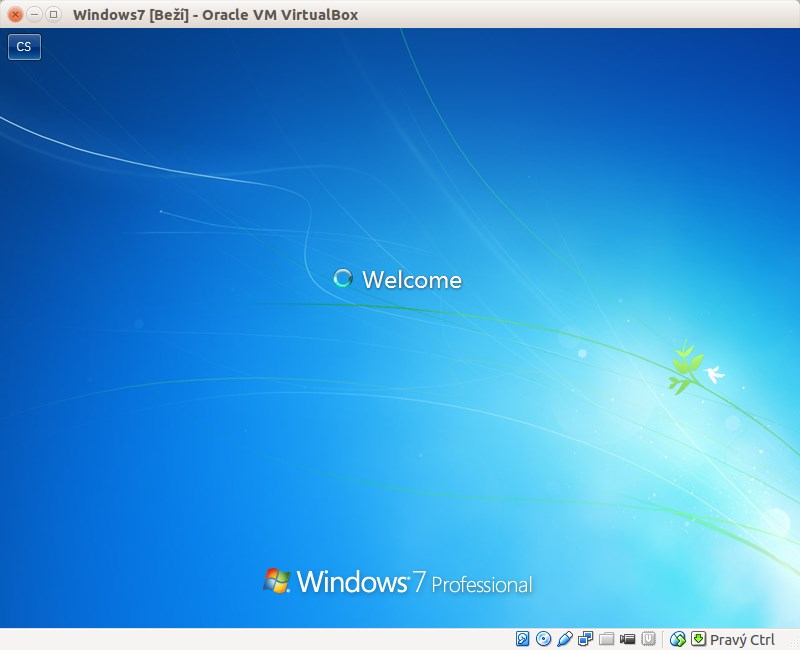Click the hard disk activity status icon

click(522, 639)
